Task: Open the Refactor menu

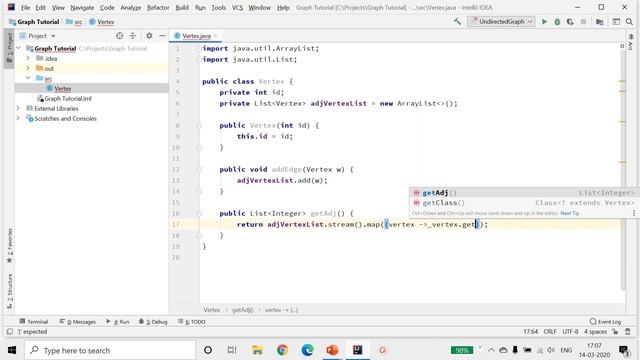Action: (158, 7)
